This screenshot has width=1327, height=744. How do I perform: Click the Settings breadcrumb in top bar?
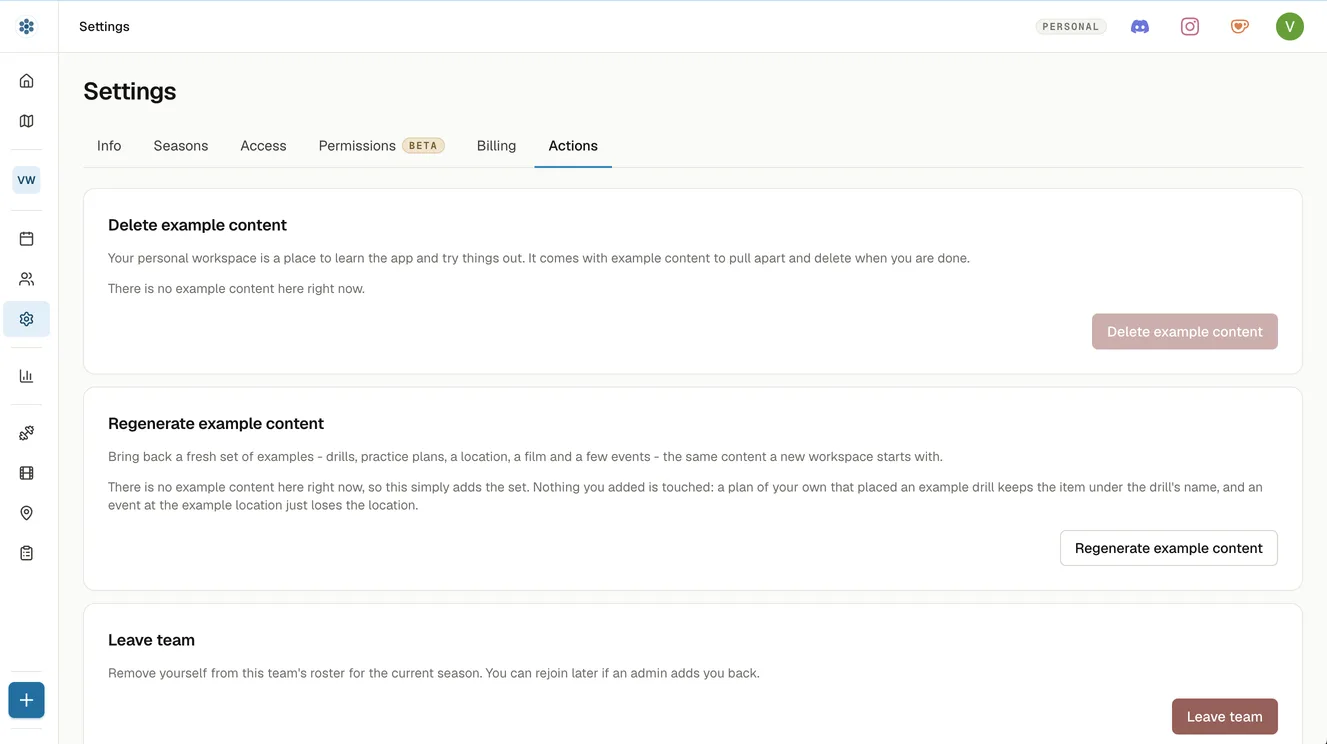coord(104,27)
